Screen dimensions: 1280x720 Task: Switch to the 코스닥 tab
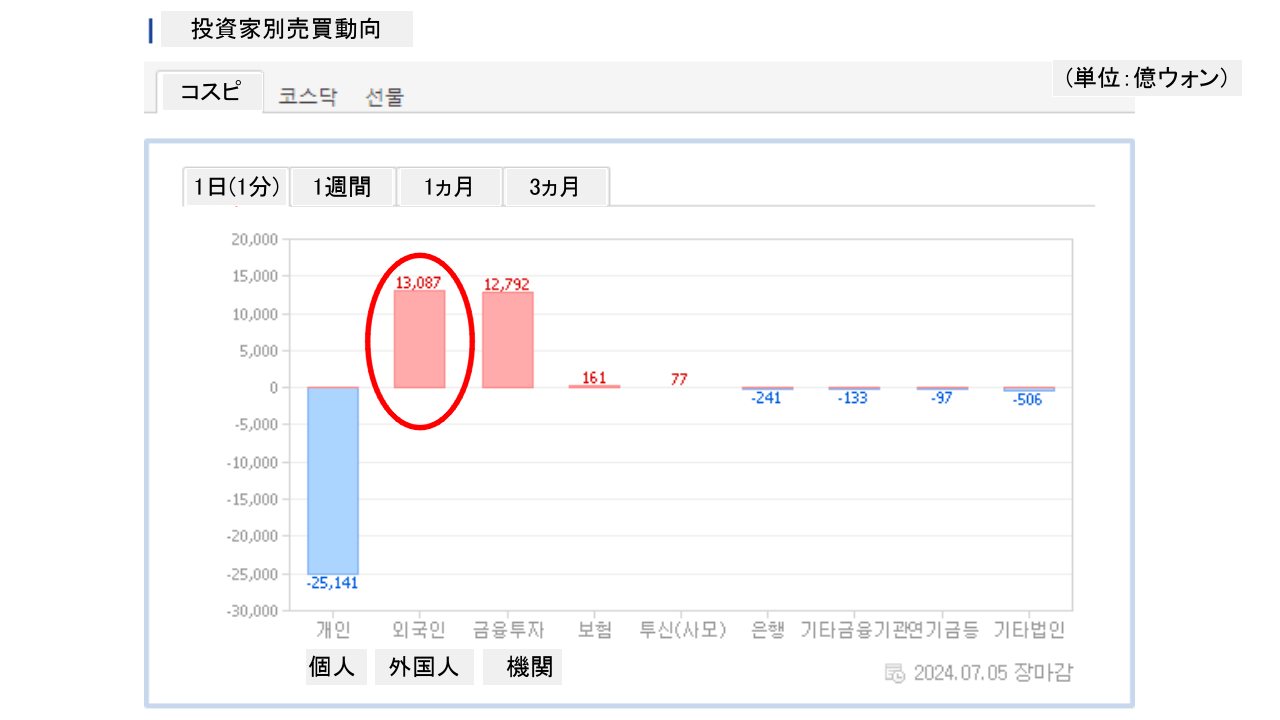click(x=308, y=97)
